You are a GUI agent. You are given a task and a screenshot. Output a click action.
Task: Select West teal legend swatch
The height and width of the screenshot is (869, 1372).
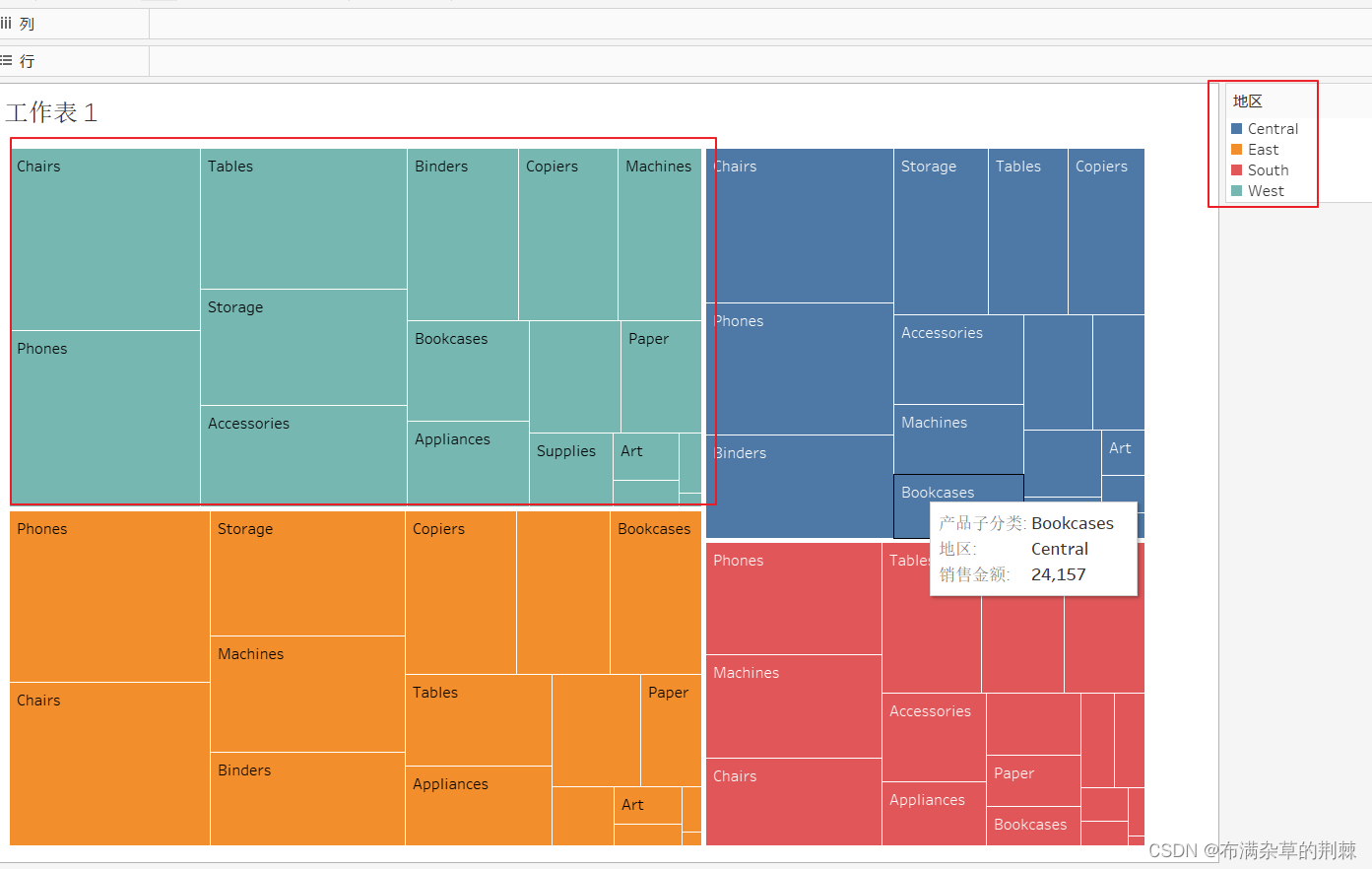click(x=1237, y=191)
